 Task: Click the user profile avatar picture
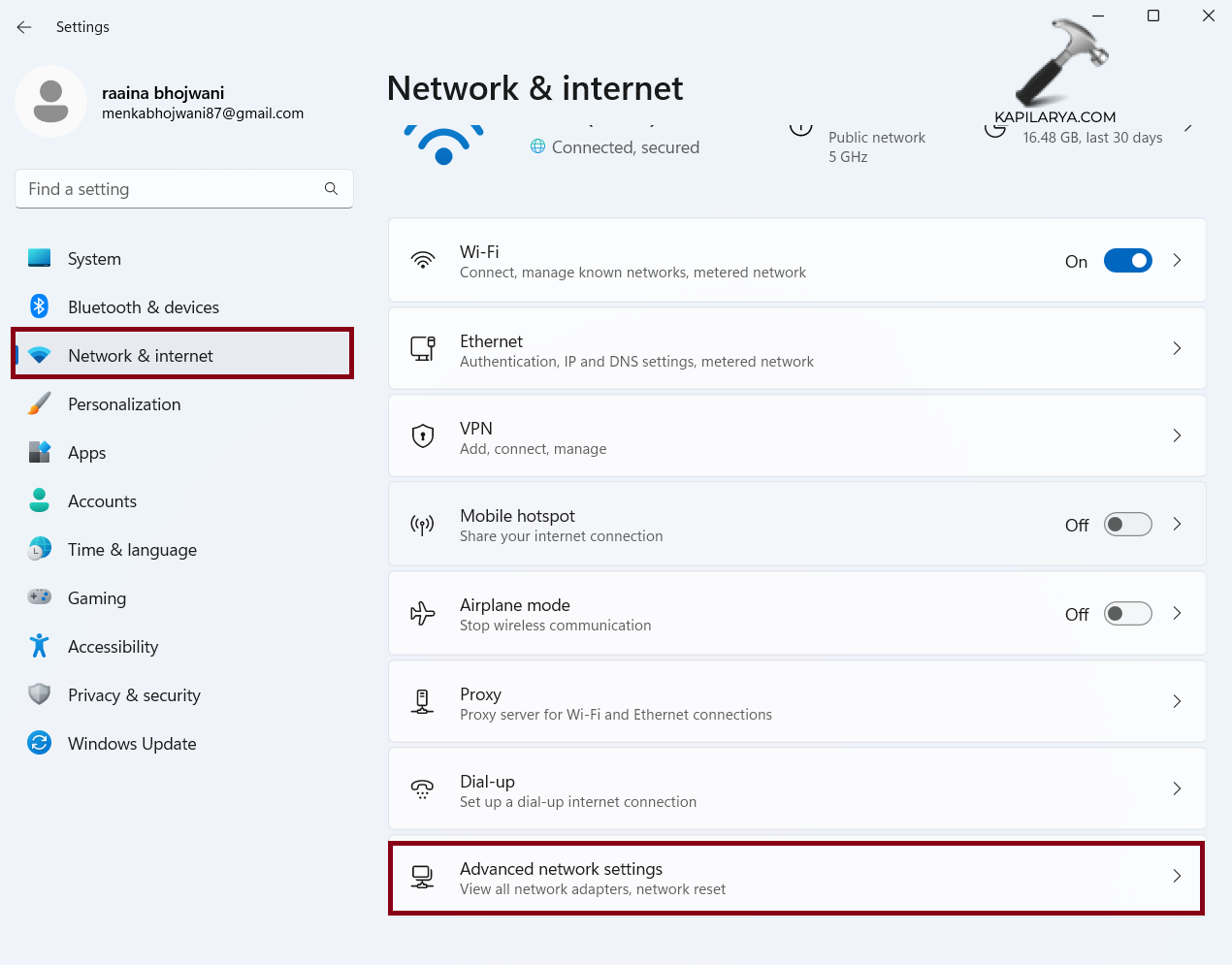pos(51,101)
